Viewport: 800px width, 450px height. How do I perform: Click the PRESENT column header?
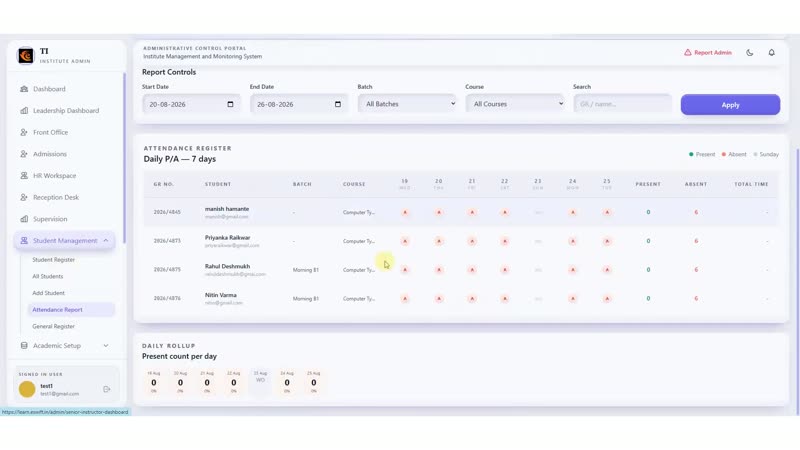coord(648,184)
